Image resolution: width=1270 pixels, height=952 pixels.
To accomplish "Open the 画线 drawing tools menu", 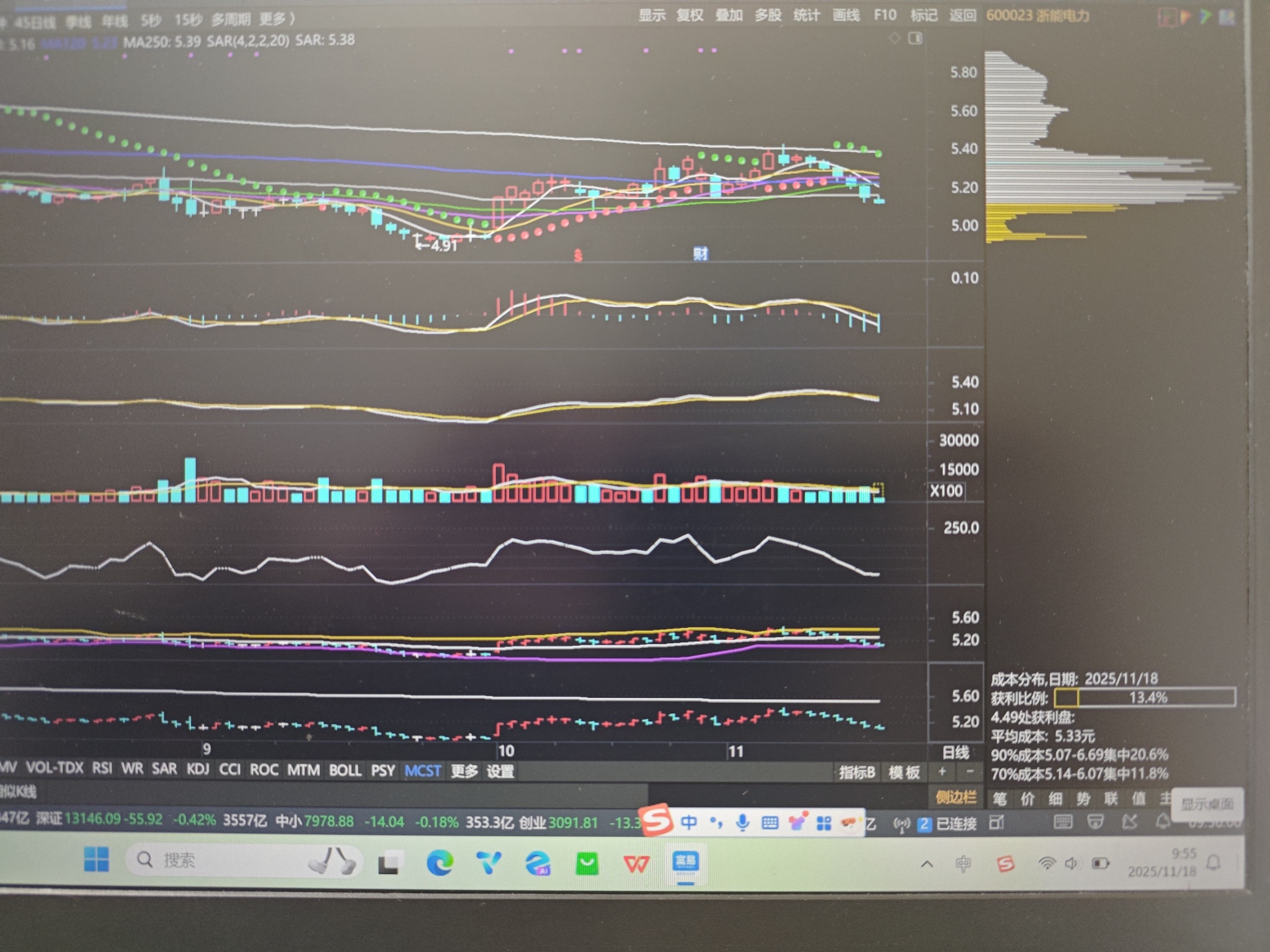I will pos(845,15).
